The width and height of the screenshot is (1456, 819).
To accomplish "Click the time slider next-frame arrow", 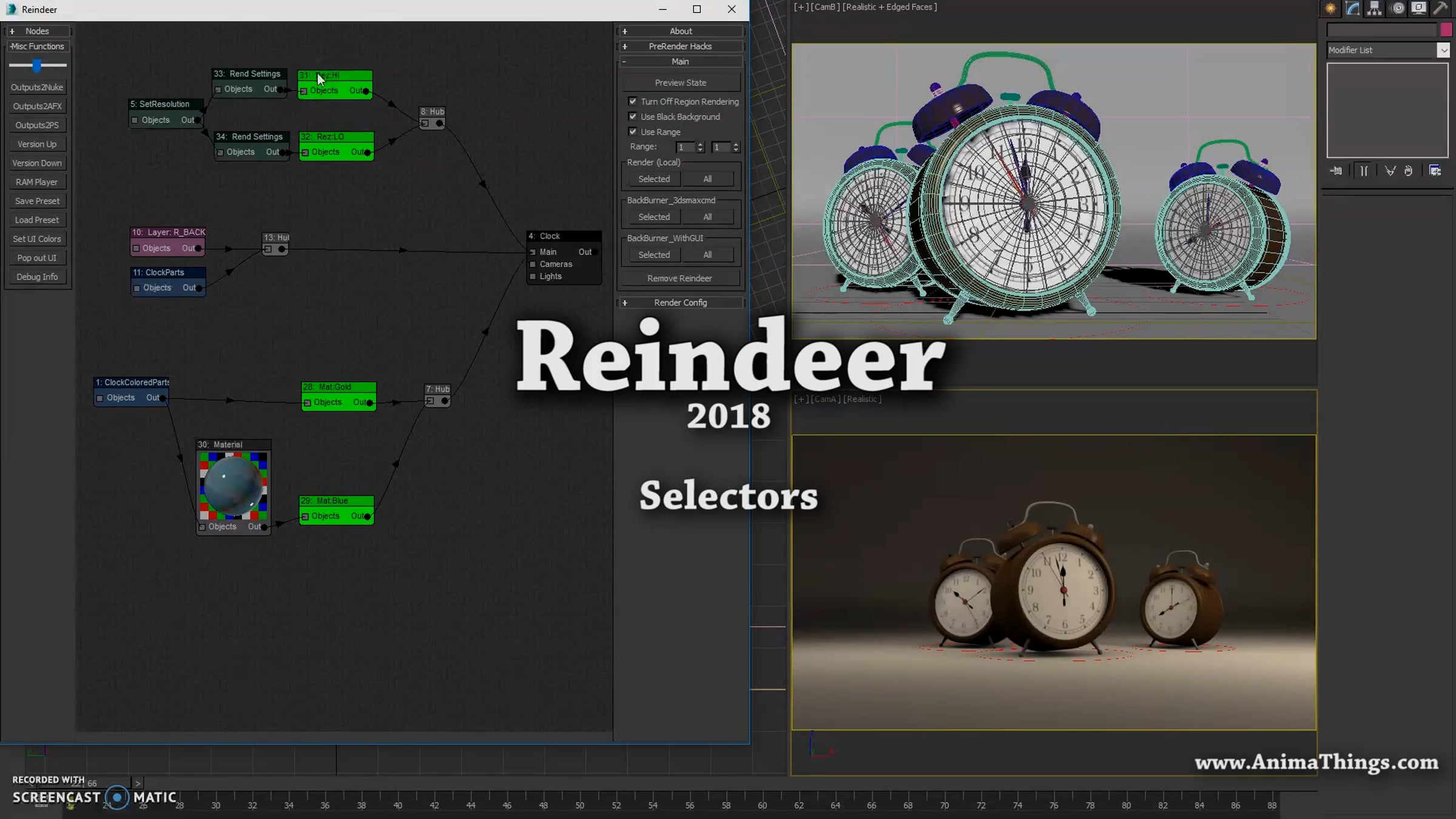I will (x=138, y=783).
